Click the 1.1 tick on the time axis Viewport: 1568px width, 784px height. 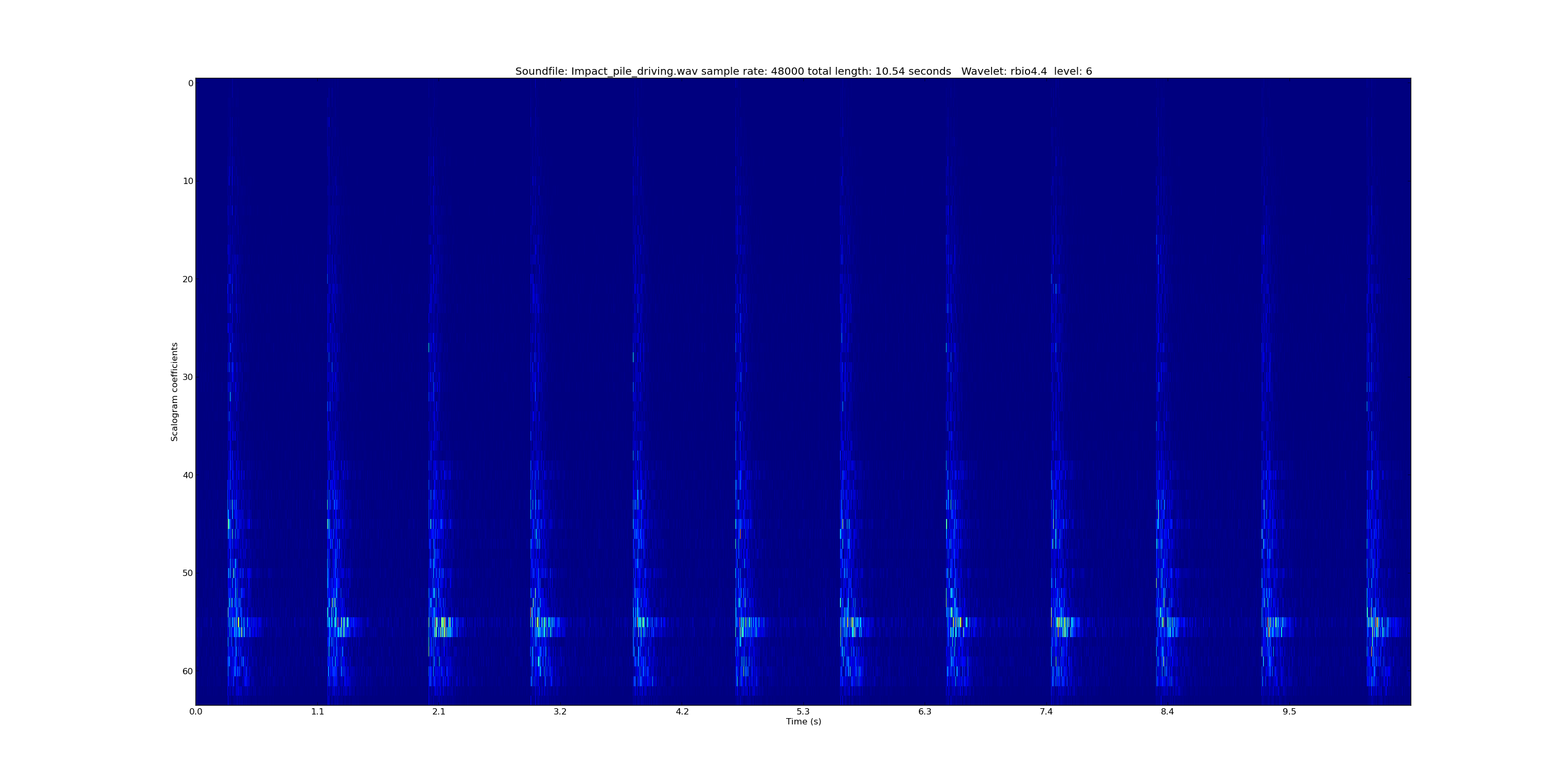tap(317, 711)
